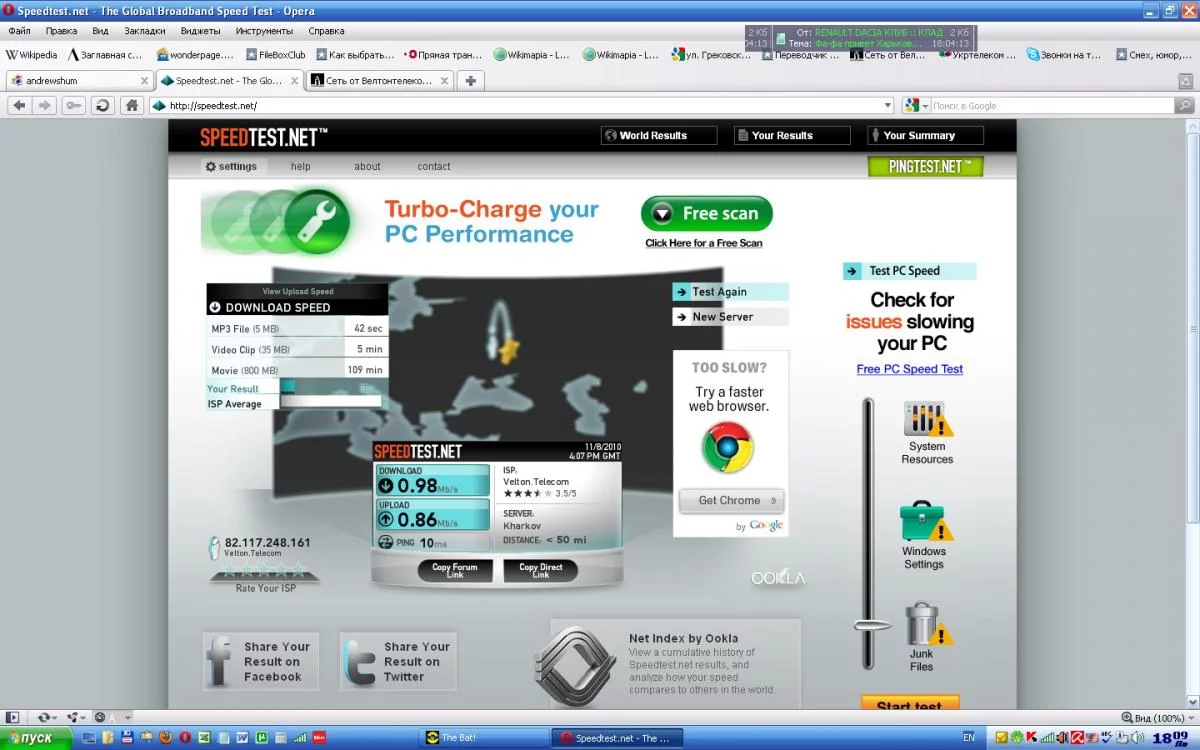Screen dimensions: 1200x750
Task: Click the Facebook share icon
Action: tap(219, 660)
